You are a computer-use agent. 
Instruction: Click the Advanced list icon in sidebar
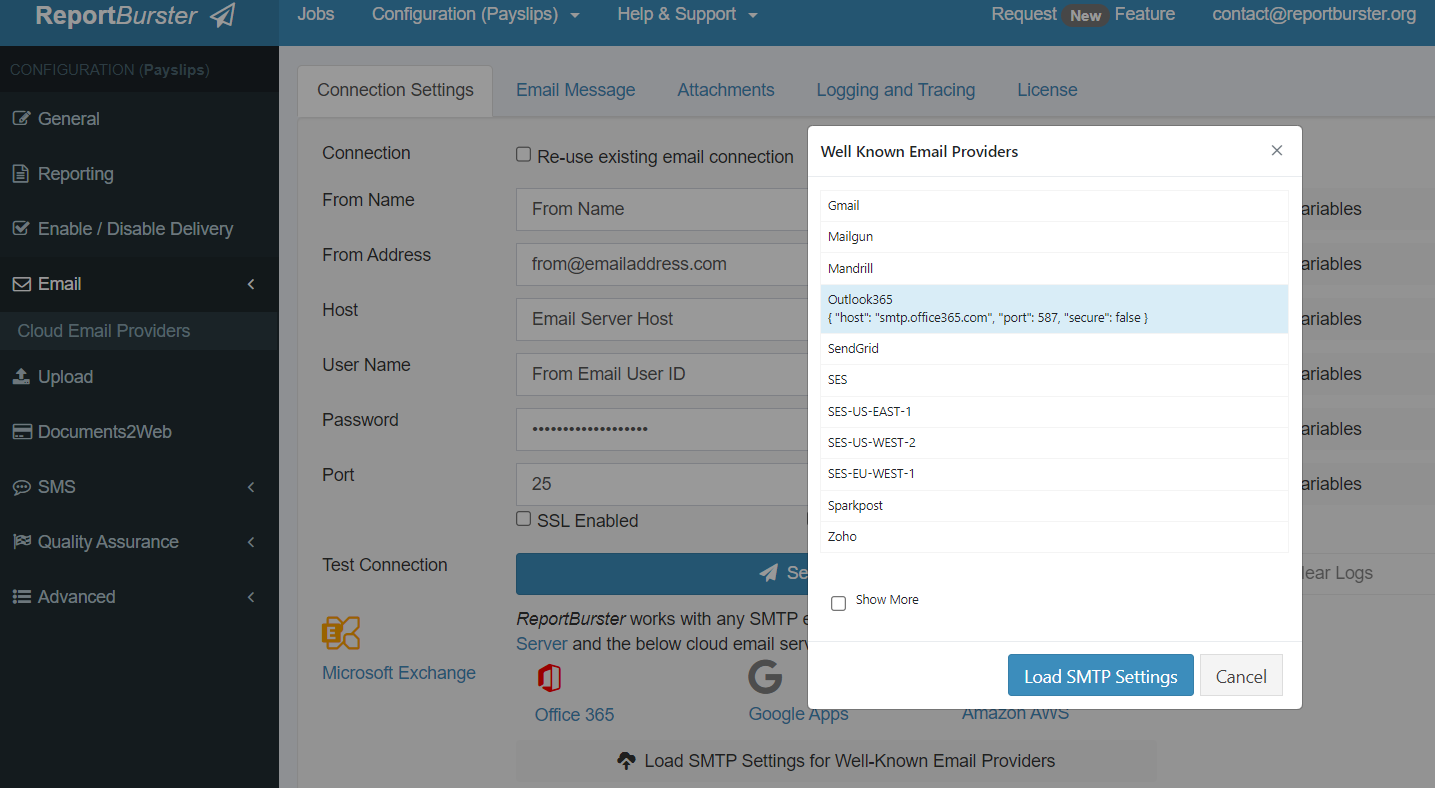tap(21, 597)
